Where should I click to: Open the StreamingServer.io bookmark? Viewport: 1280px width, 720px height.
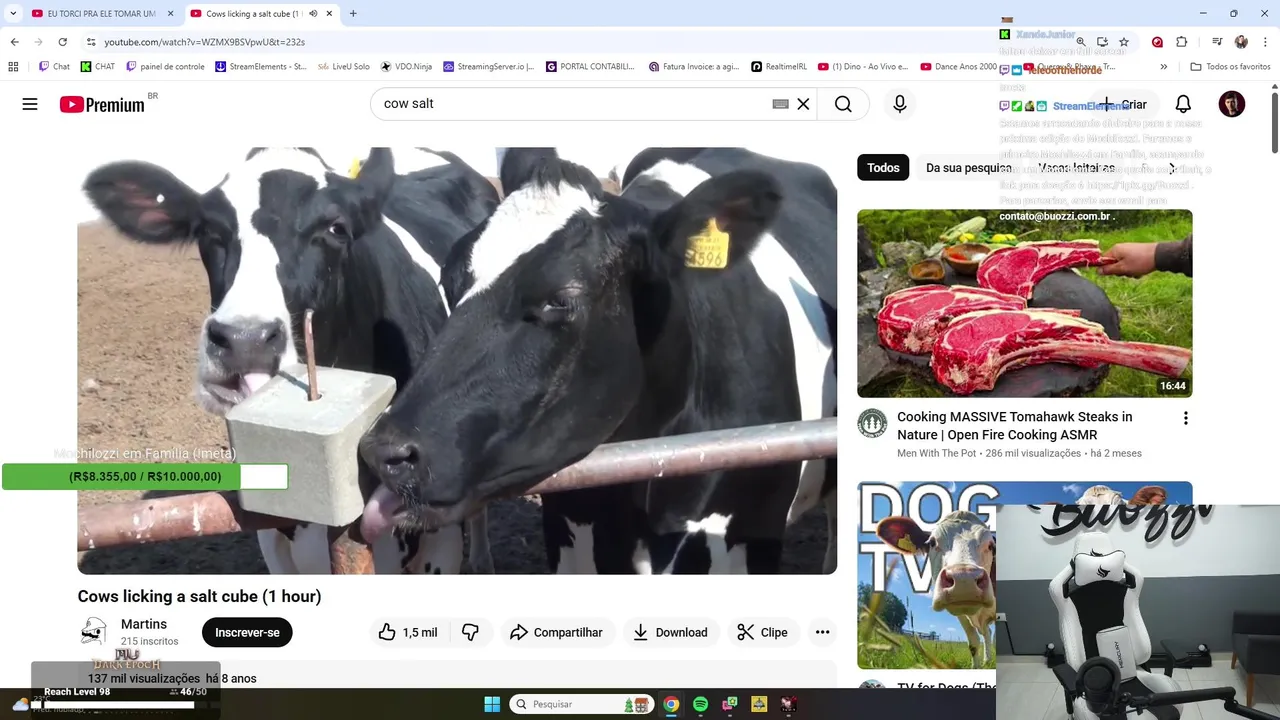coord(489,67)
